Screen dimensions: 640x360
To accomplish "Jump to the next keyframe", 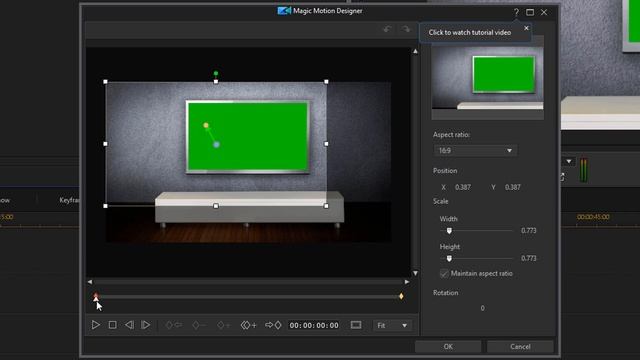I will tap(273, 325).
